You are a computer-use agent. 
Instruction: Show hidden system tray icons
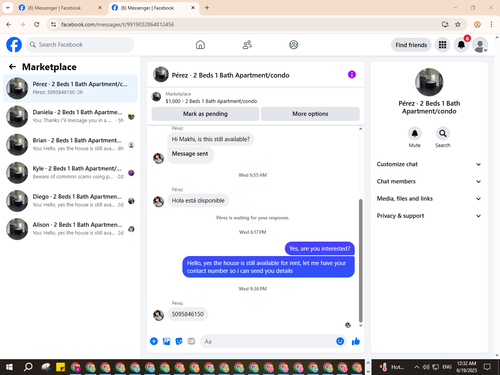[416, 367]
